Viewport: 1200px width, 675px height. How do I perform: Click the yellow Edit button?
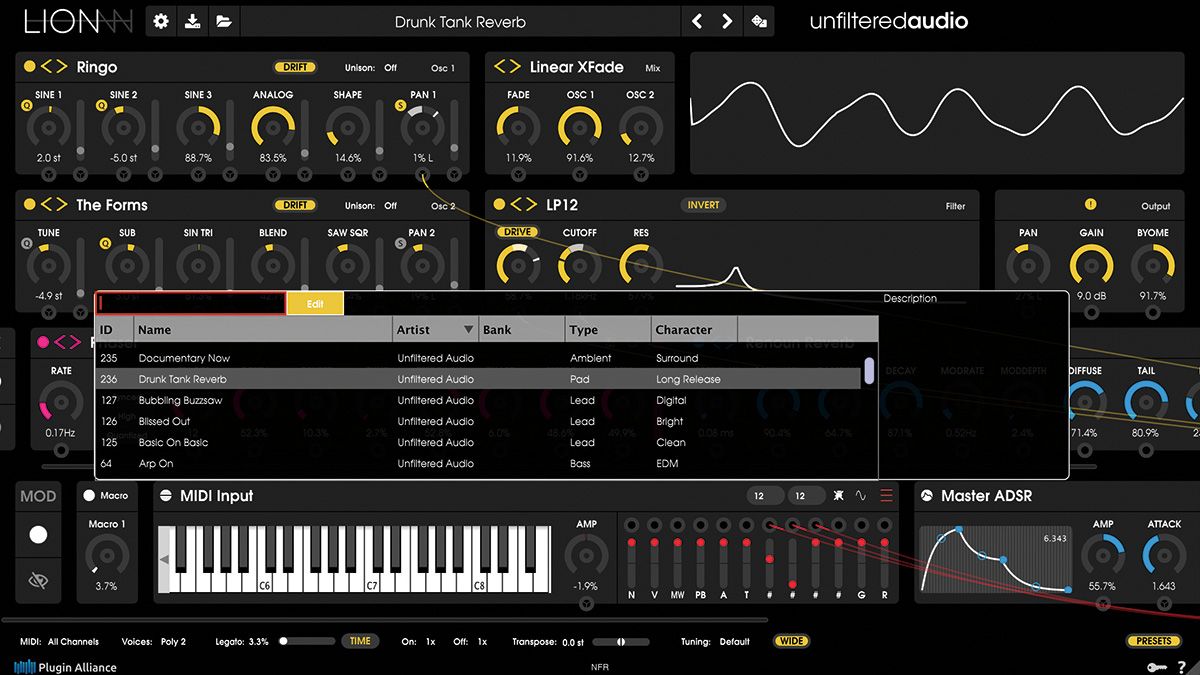(315, 303)
